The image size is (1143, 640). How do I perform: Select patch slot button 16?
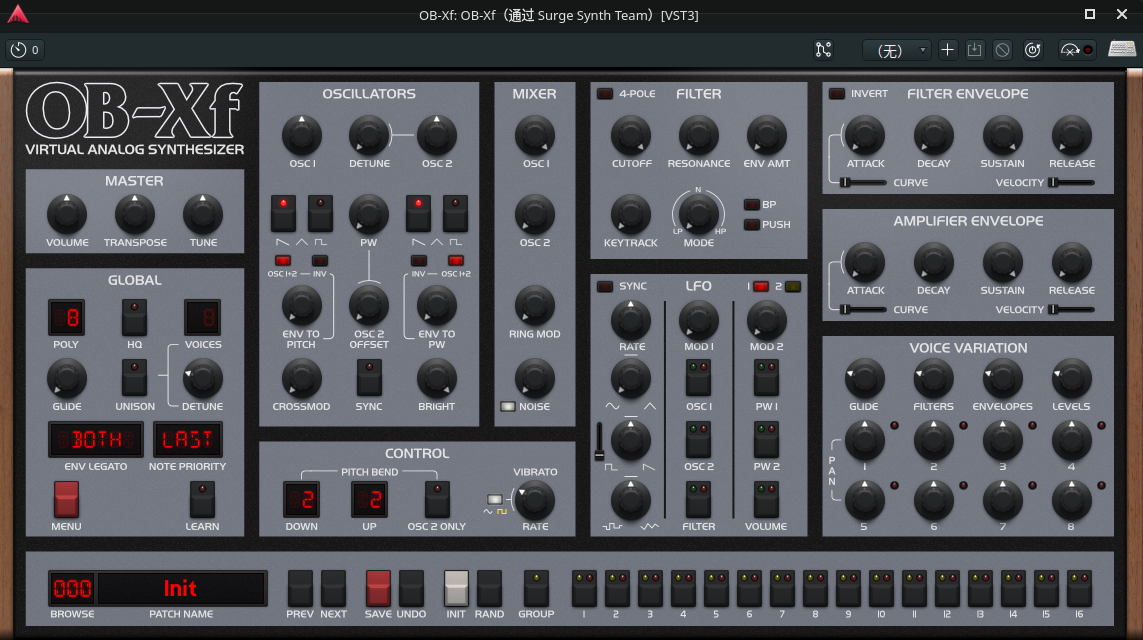click(x=1079, y=588)
